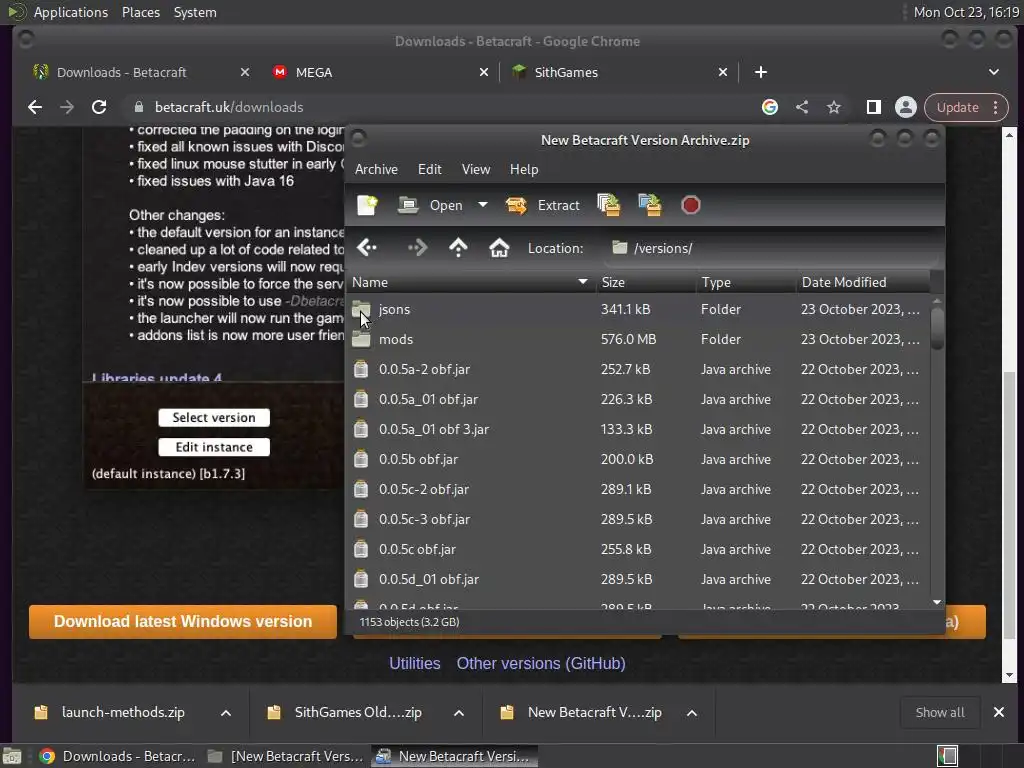Open the Edit menu in archive manager

[430, 169]
